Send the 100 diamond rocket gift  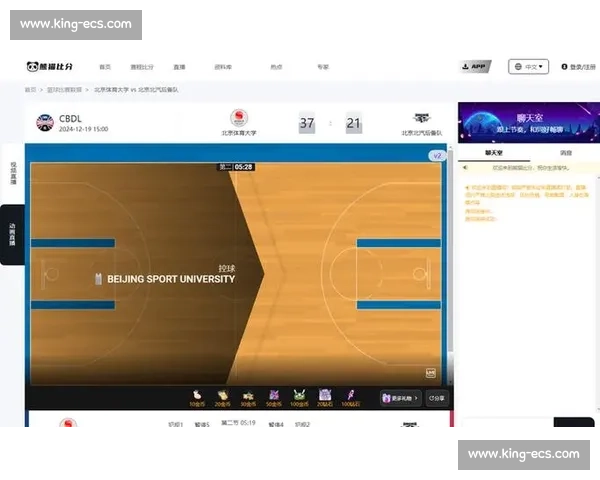click(x=351, y=396)
